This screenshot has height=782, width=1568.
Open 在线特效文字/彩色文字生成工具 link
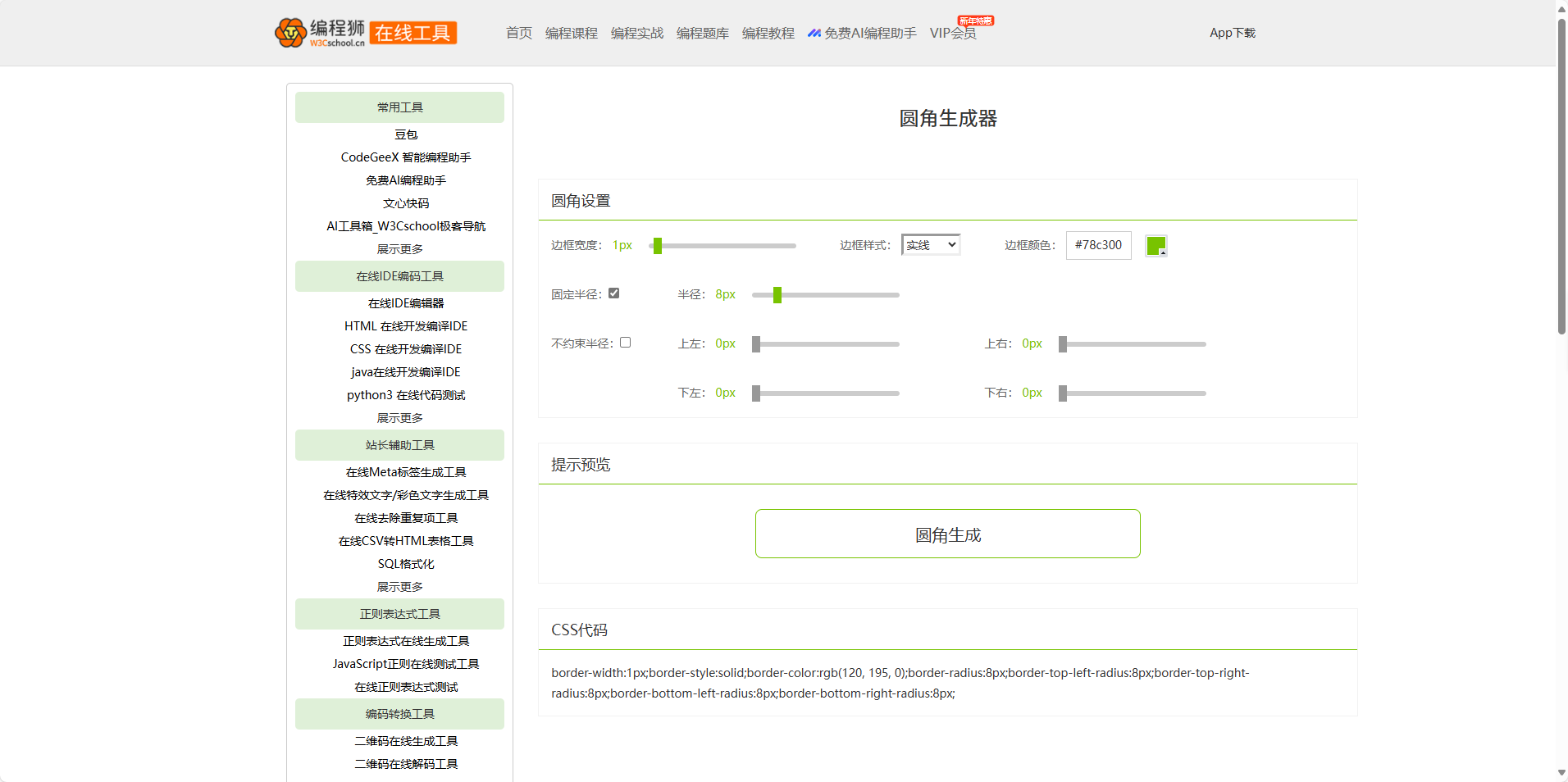pos(406,495)
